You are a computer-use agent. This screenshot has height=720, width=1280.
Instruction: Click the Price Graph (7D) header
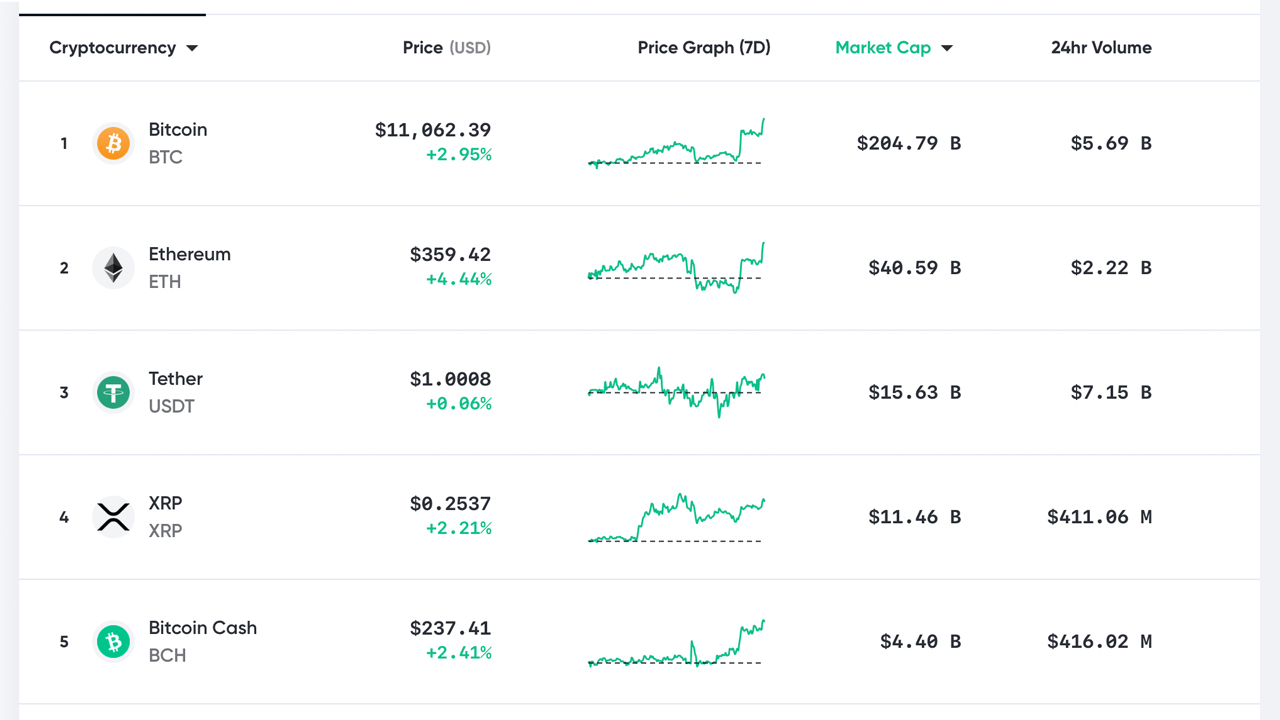click(x=704, y=48)
